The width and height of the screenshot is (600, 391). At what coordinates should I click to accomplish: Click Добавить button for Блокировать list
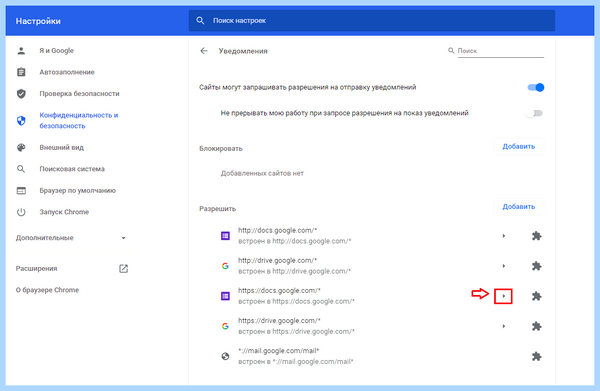pyautogui.click(x=518, y=147)
